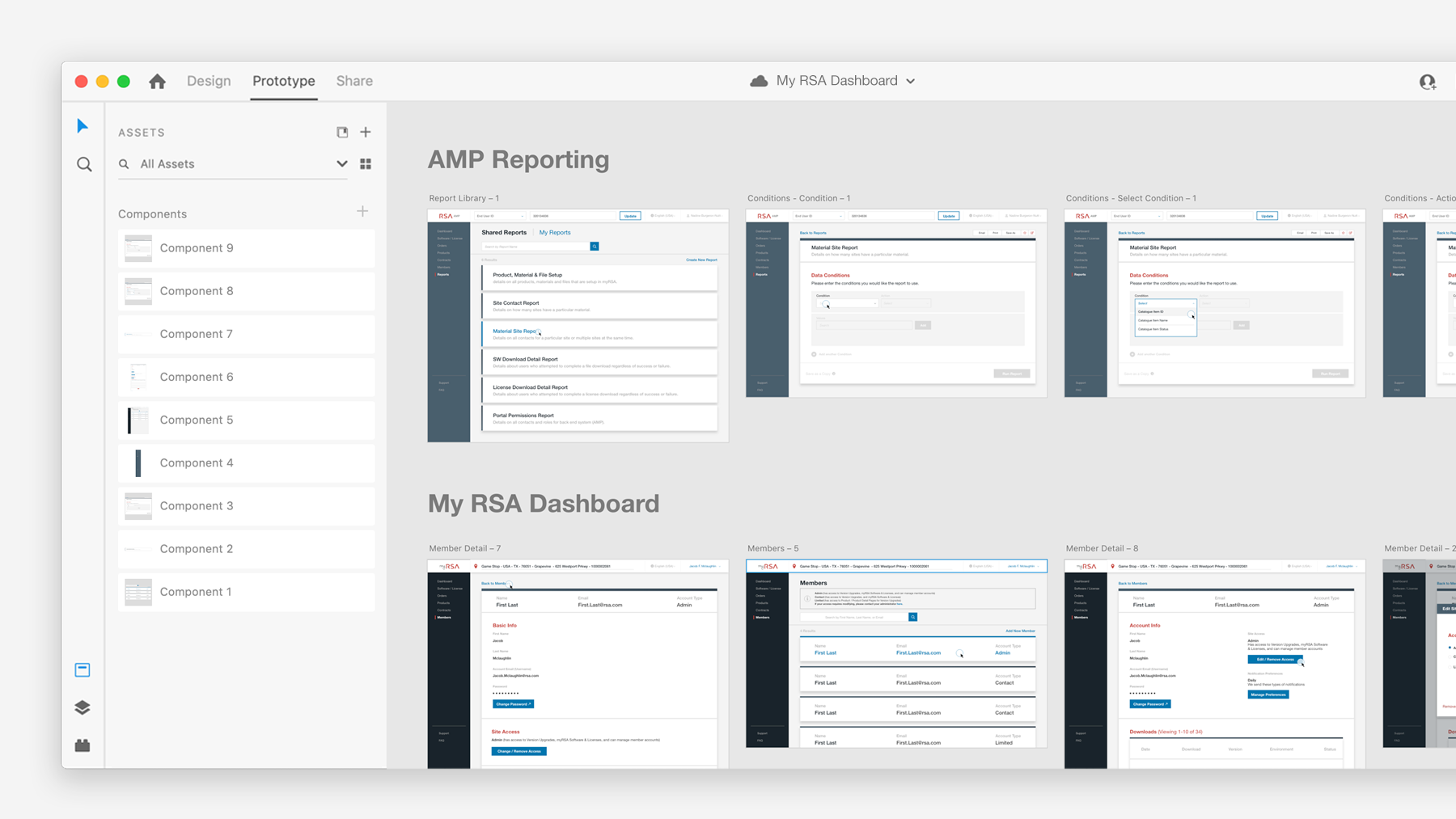Screen dimensions: 1456x819
Task: Open the Search tool in left sidebar
Action: (84, 164)
